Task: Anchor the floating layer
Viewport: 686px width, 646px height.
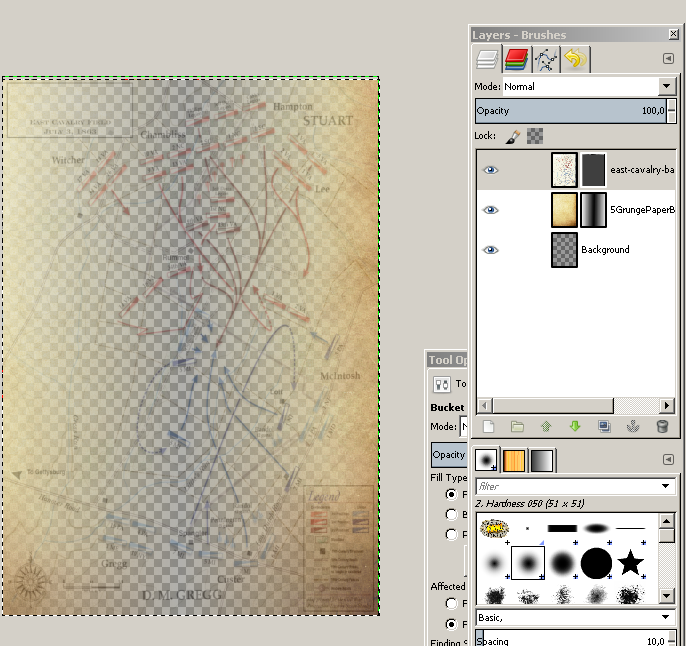Action: tap(633, 426)
